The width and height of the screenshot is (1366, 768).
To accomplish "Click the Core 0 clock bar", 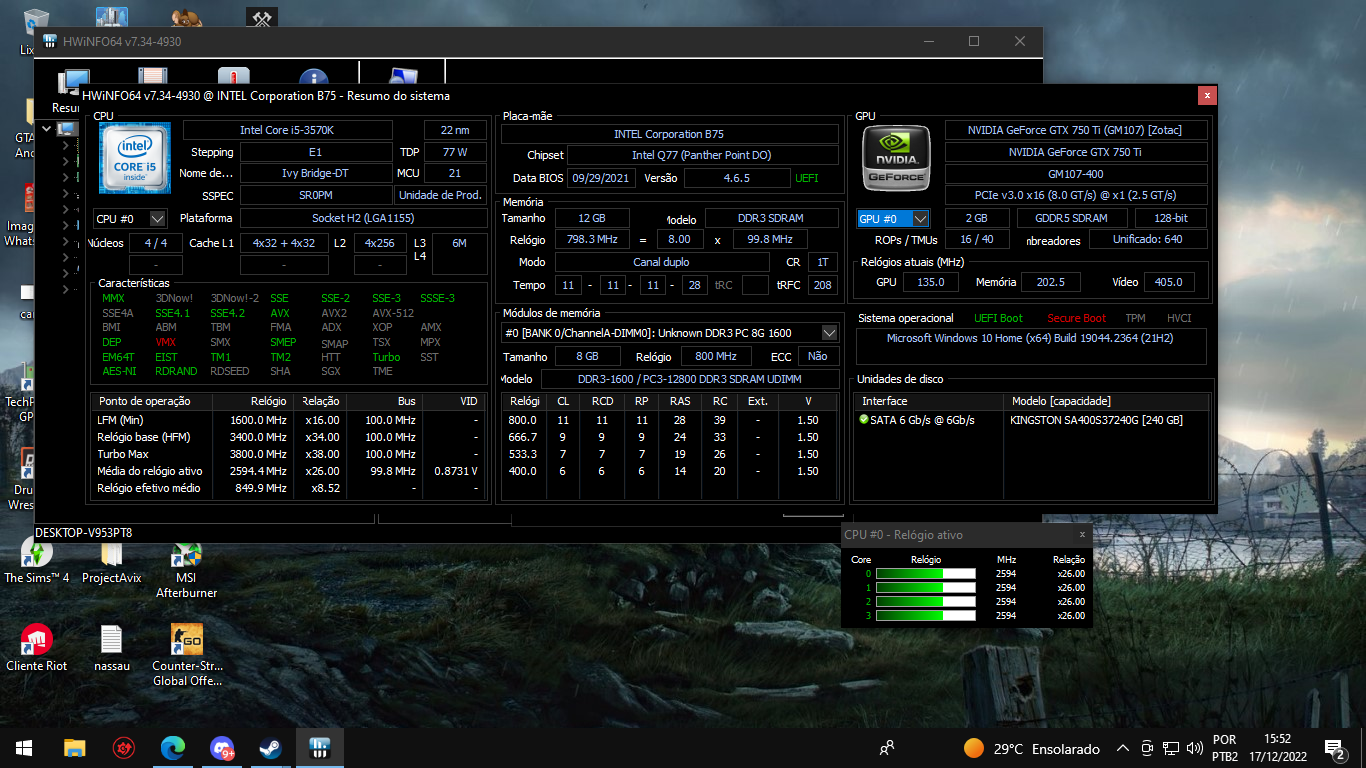I will 925,573.
